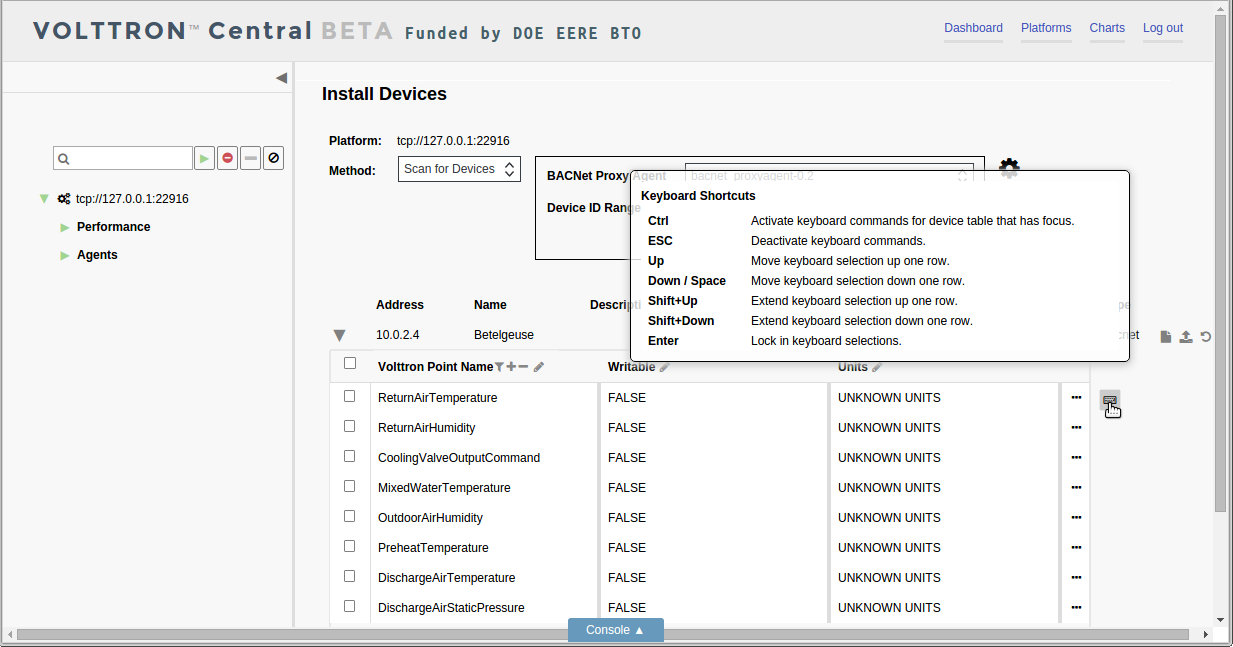Screen dimensions: 1233x647
Task: Click the platform gears icon in the tree
Action: point(64,199)
